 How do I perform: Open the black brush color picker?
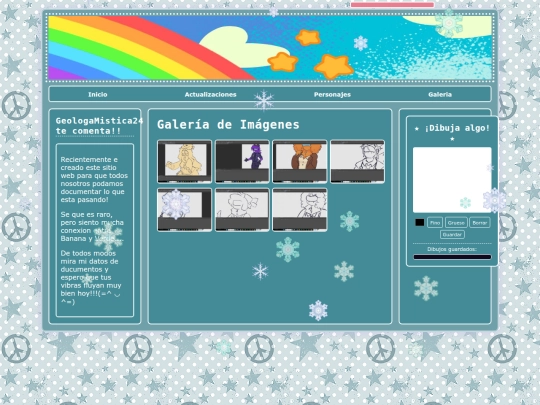tap(419, 222)
